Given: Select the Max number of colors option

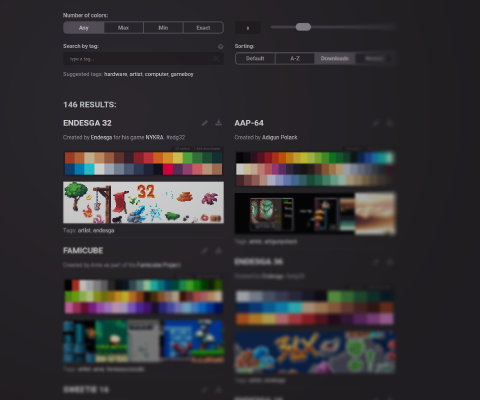Looking at the screenshot, I should [123, 28].
